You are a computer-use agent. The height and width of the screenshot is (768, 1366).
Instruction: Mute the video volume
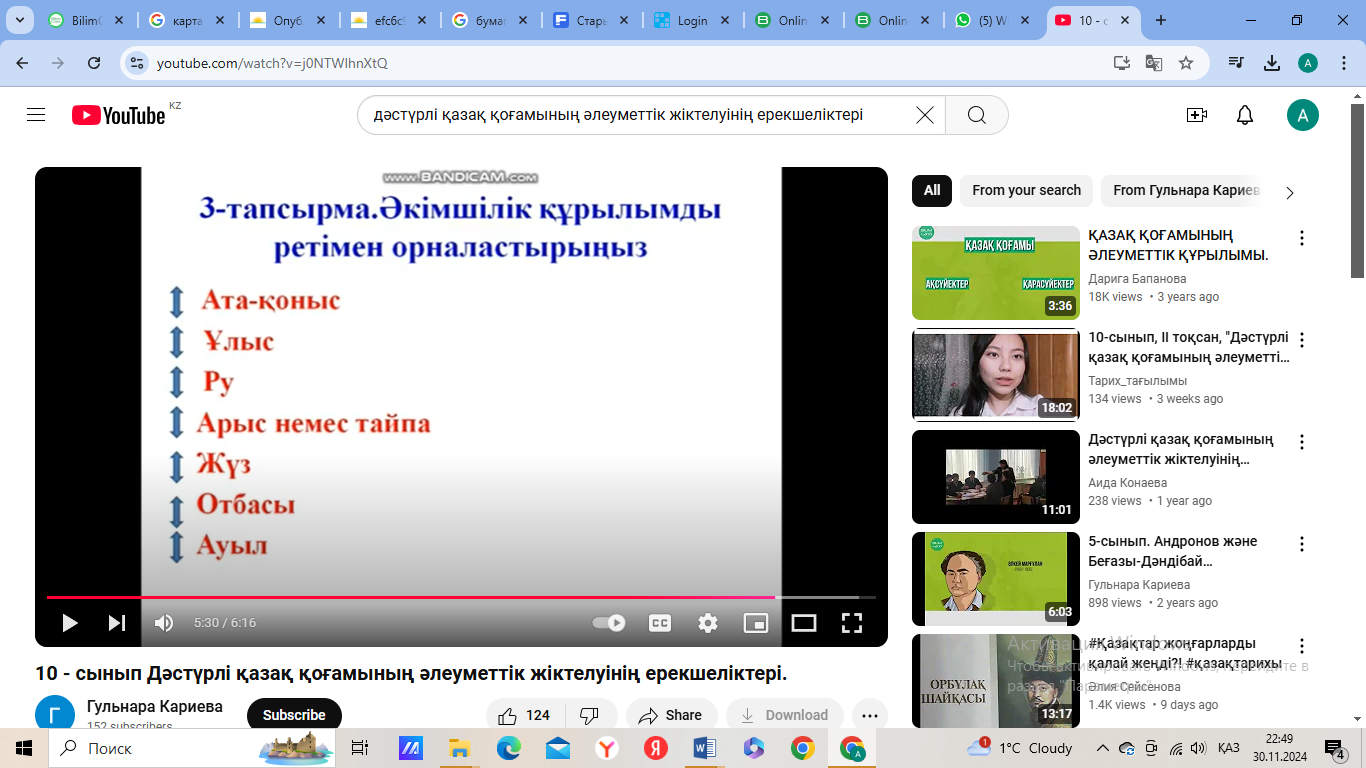164,623
